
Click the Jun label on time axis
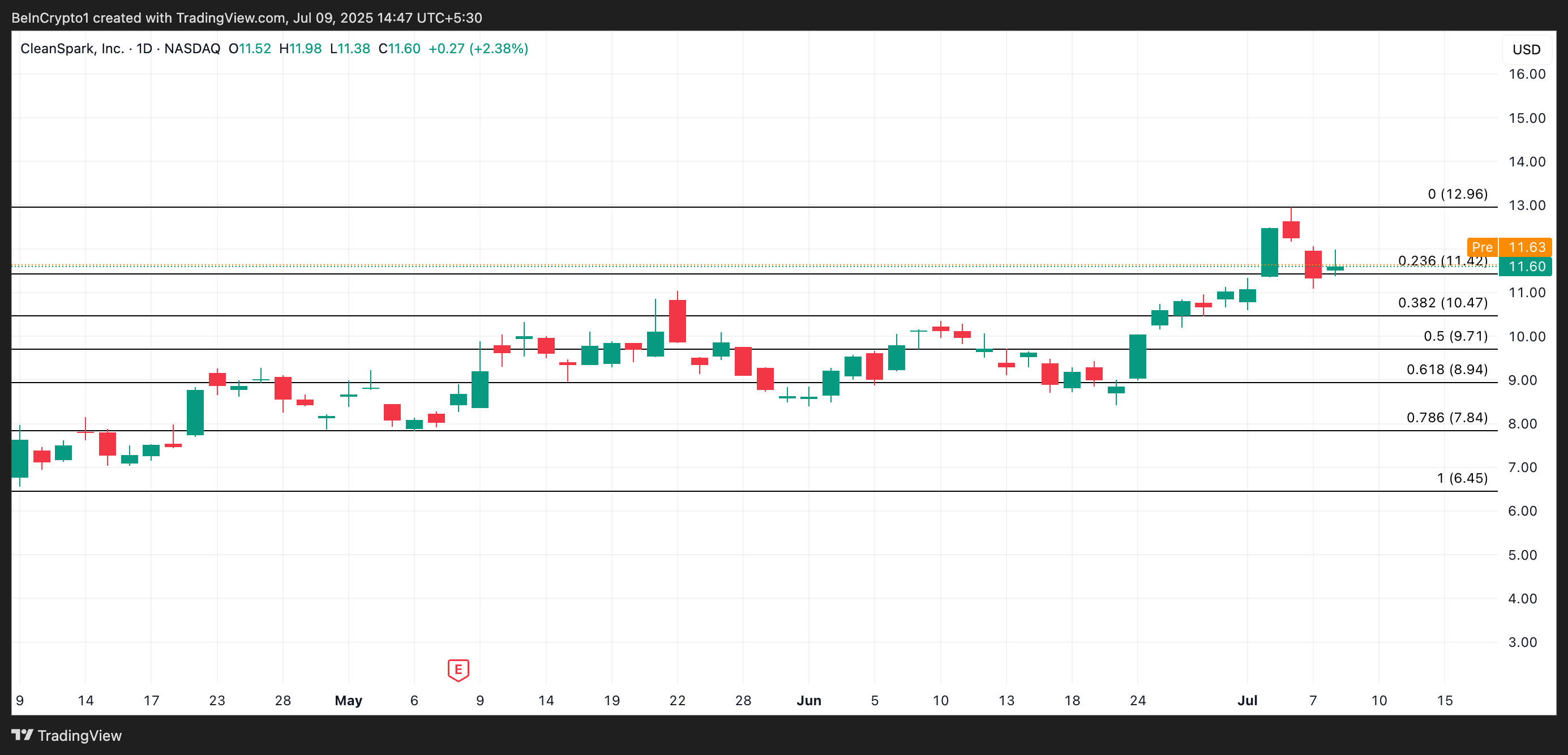(808, 700)
